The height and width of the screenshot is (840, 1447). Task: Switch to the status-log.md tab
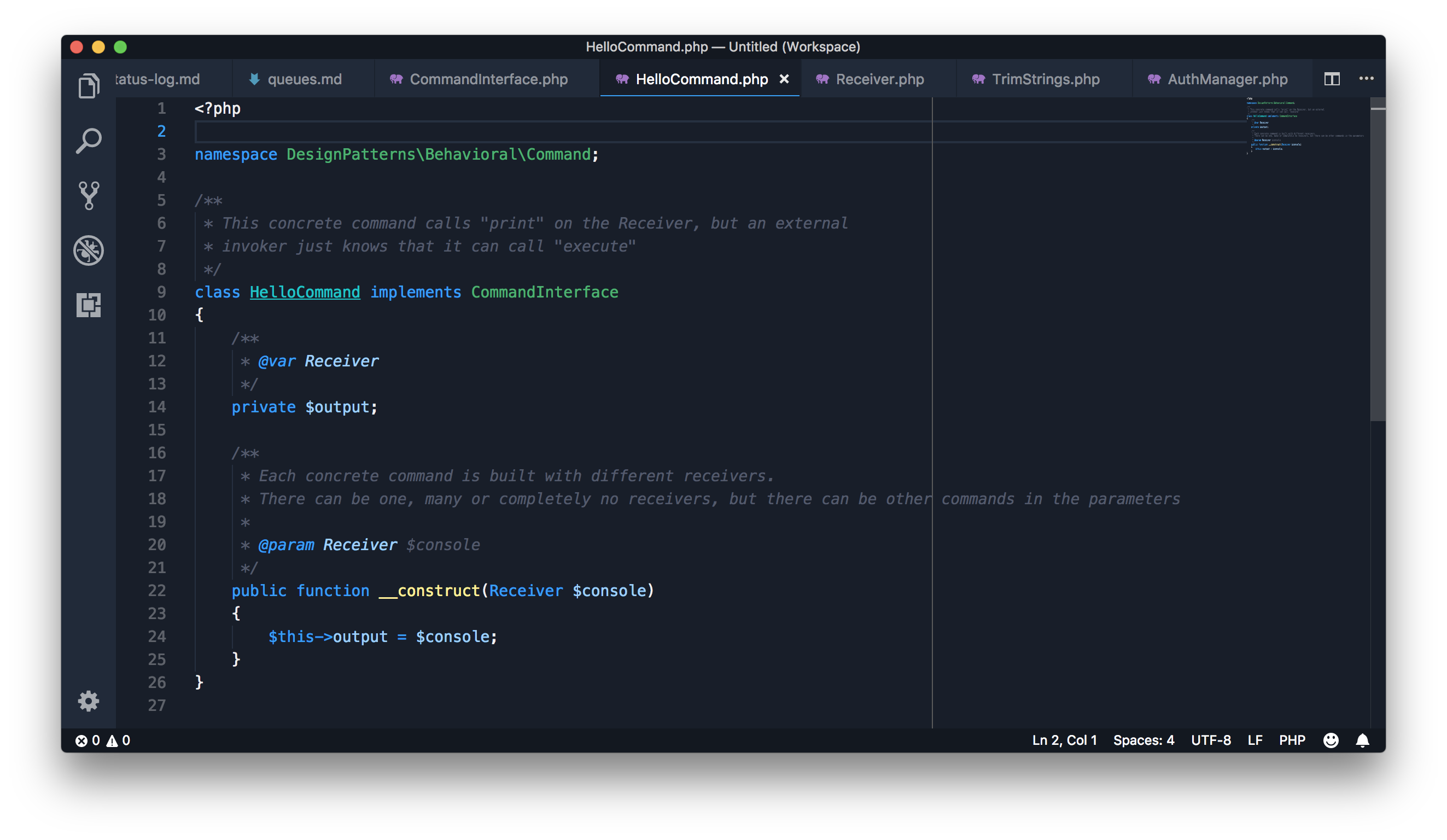(173, 79)
